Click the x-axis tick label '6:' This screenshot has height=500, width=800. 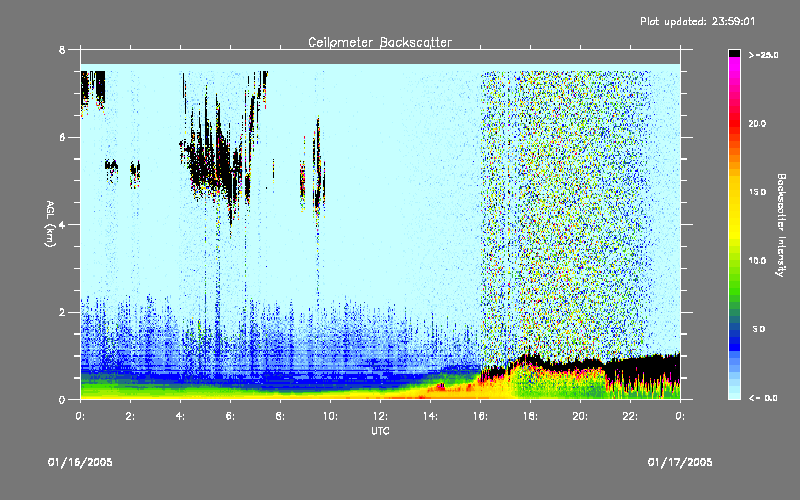pyautogui.click(x=230, y=416)
